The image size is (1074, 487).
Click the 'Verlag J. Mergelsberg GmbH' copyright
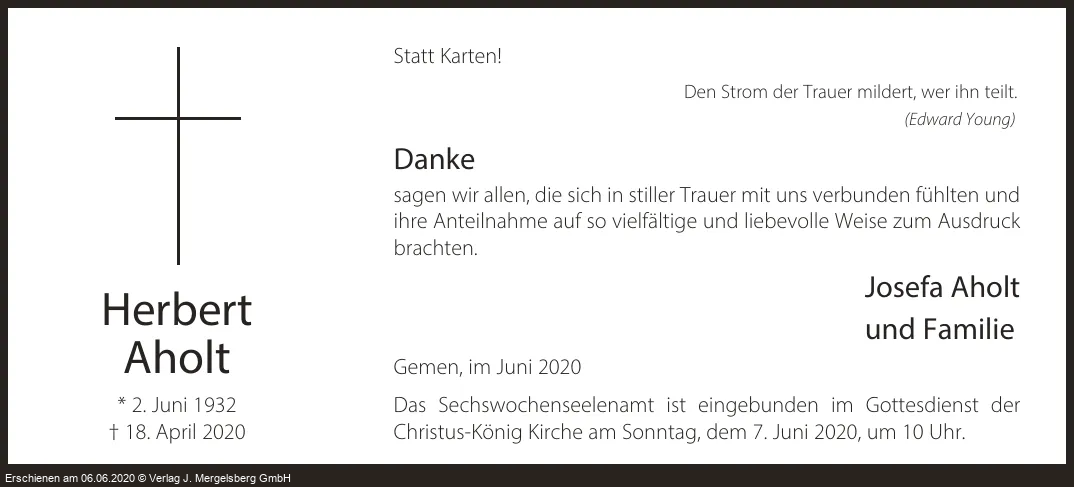point(228,479)
